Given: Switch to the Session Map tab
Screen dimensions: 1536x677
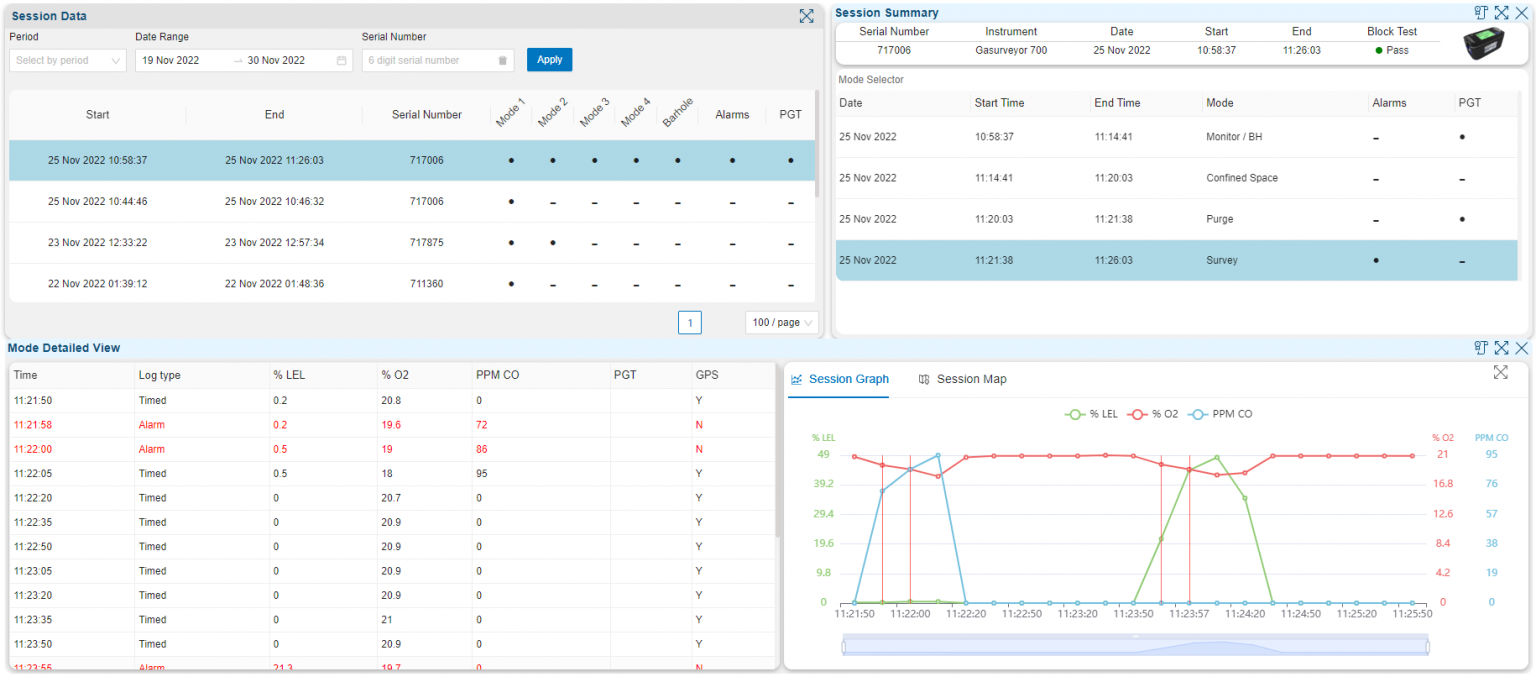Looking at the screenshot, I should [x=971, y=379].
